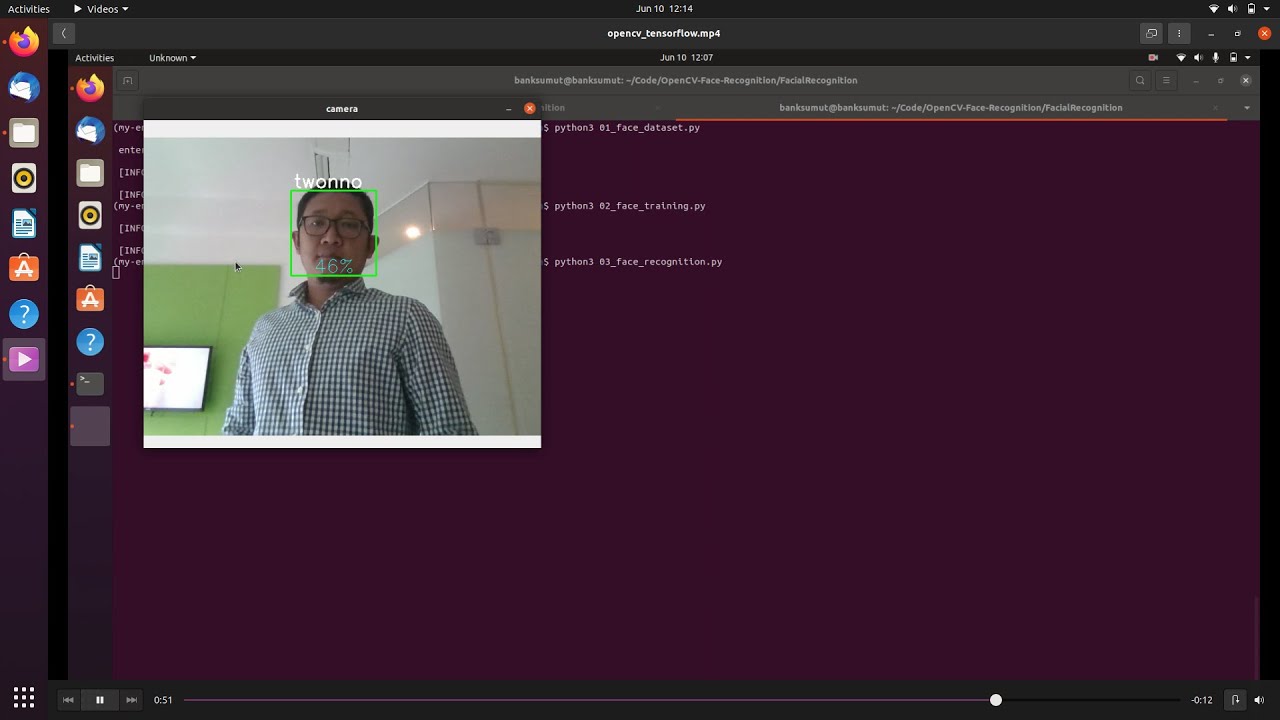Click the elapsed time 0:51
The image size is (1280, 720).
[163, 700]
